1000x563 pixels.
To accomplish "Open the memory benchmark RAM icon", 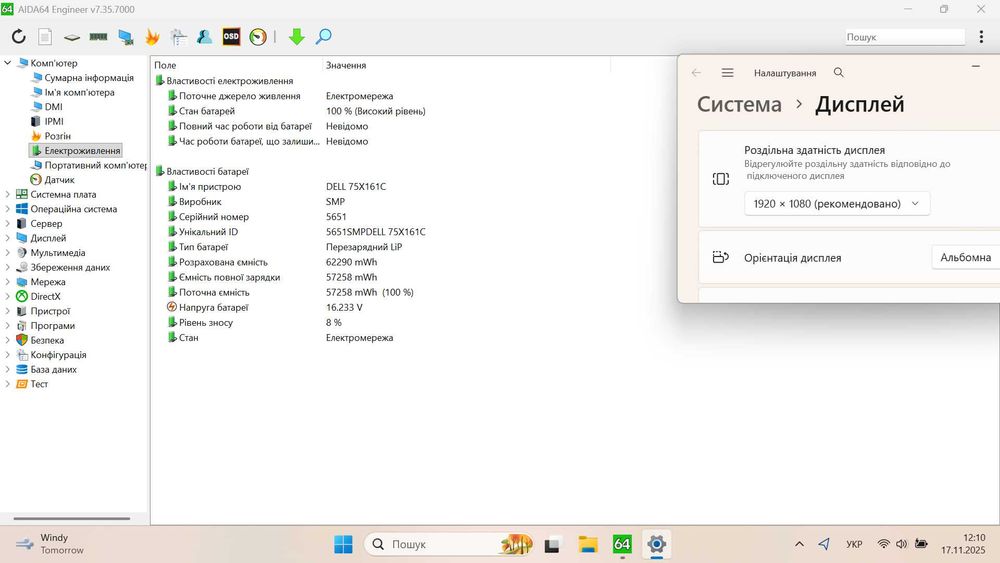I will [x=98, y=37].
